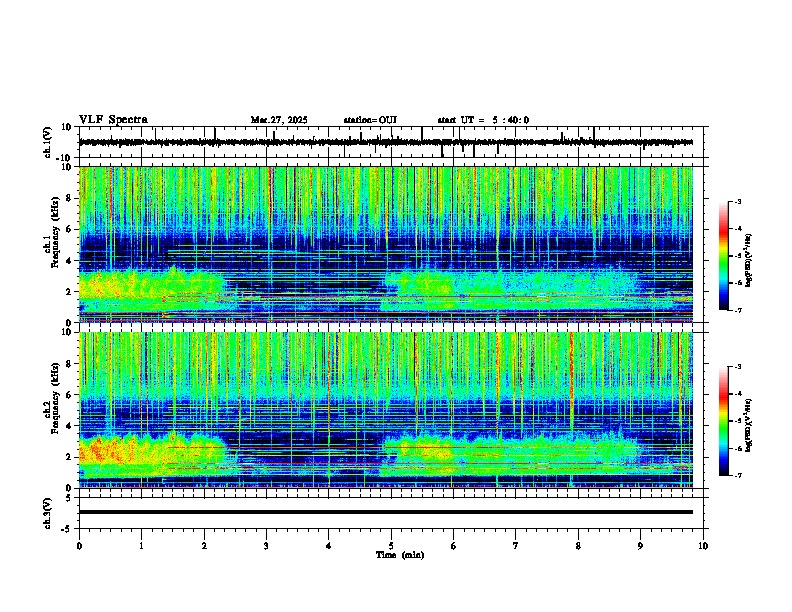
Task: Click the "-7" tick on ch.2 colorbar
Action: [x=738, y=475]
